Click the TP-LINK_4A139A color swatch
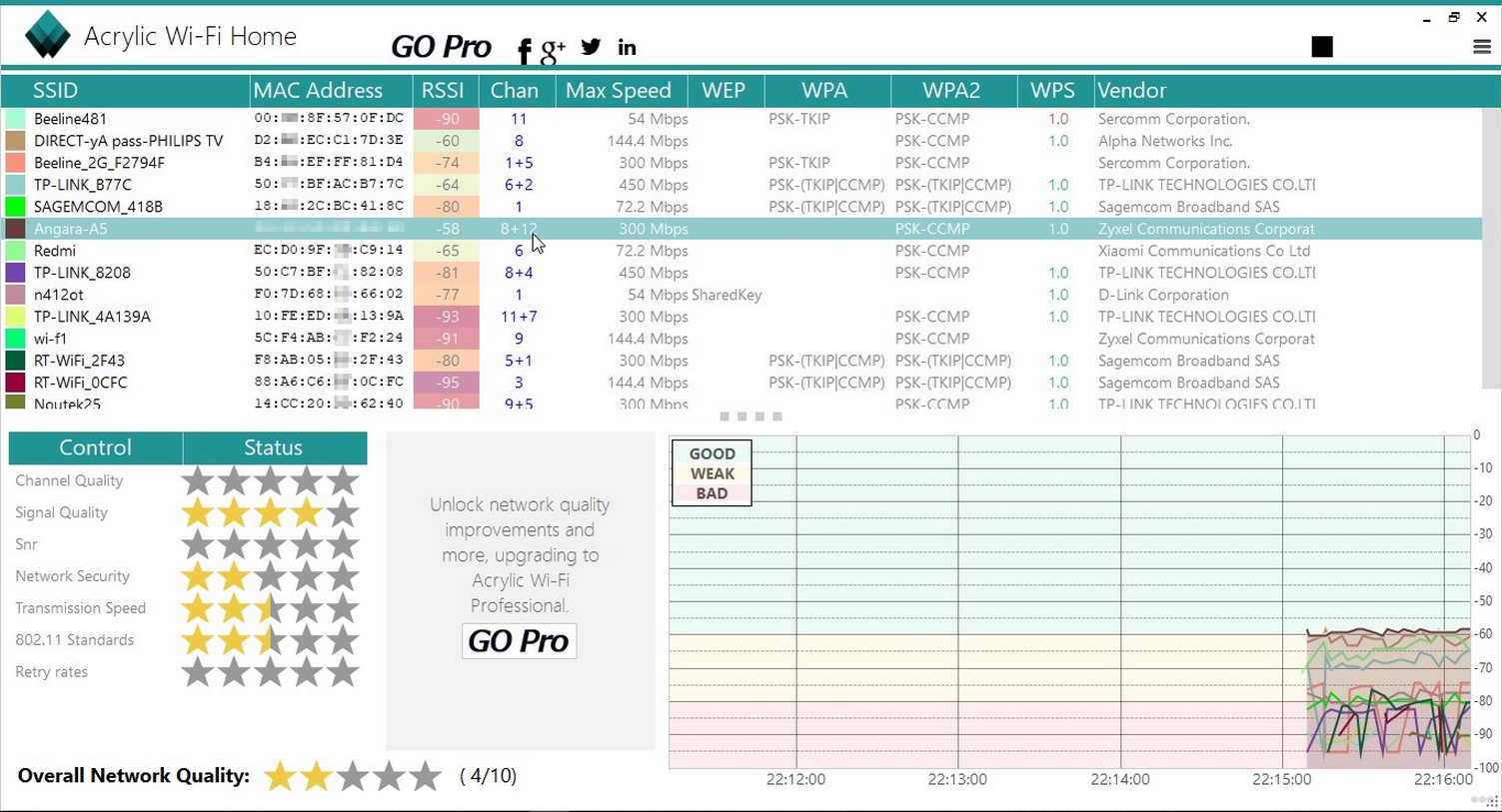This screenshot has width=1502, height=812. [x=15, y=317]
